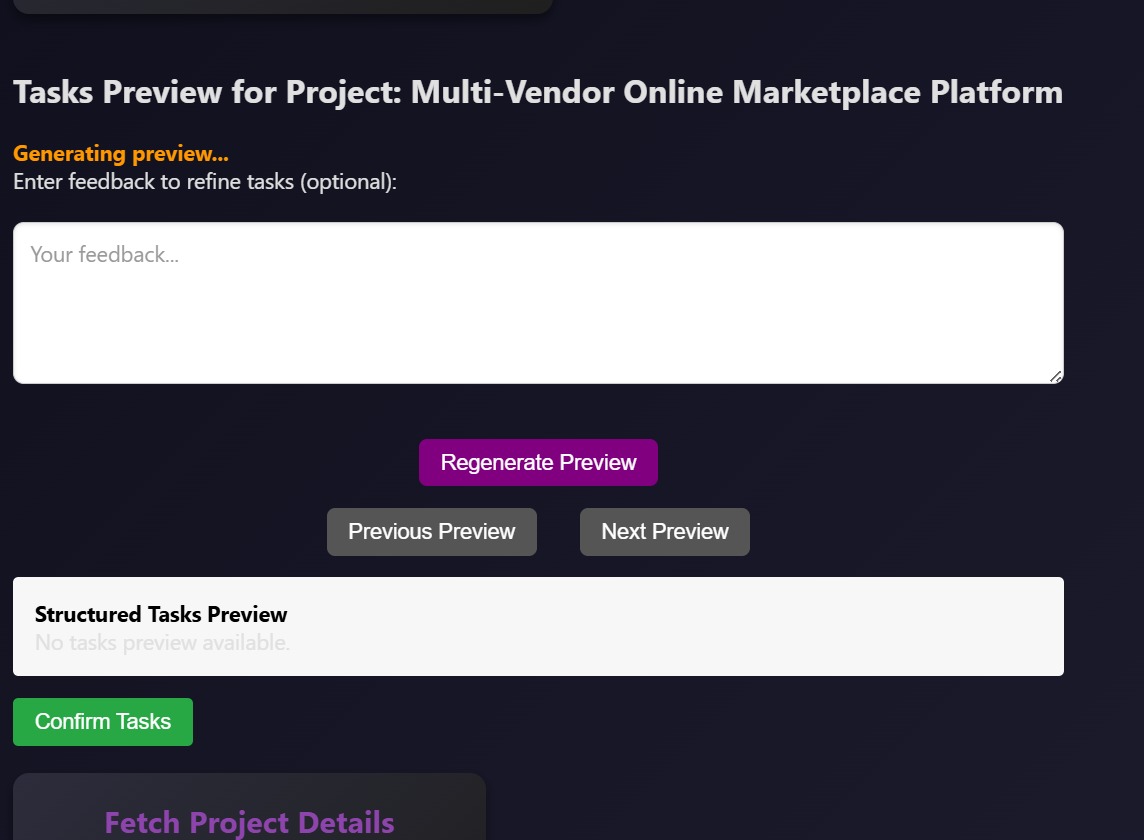Select 'No tasks preview available.' text
The image size is (1144, 840).
point(163,642)
